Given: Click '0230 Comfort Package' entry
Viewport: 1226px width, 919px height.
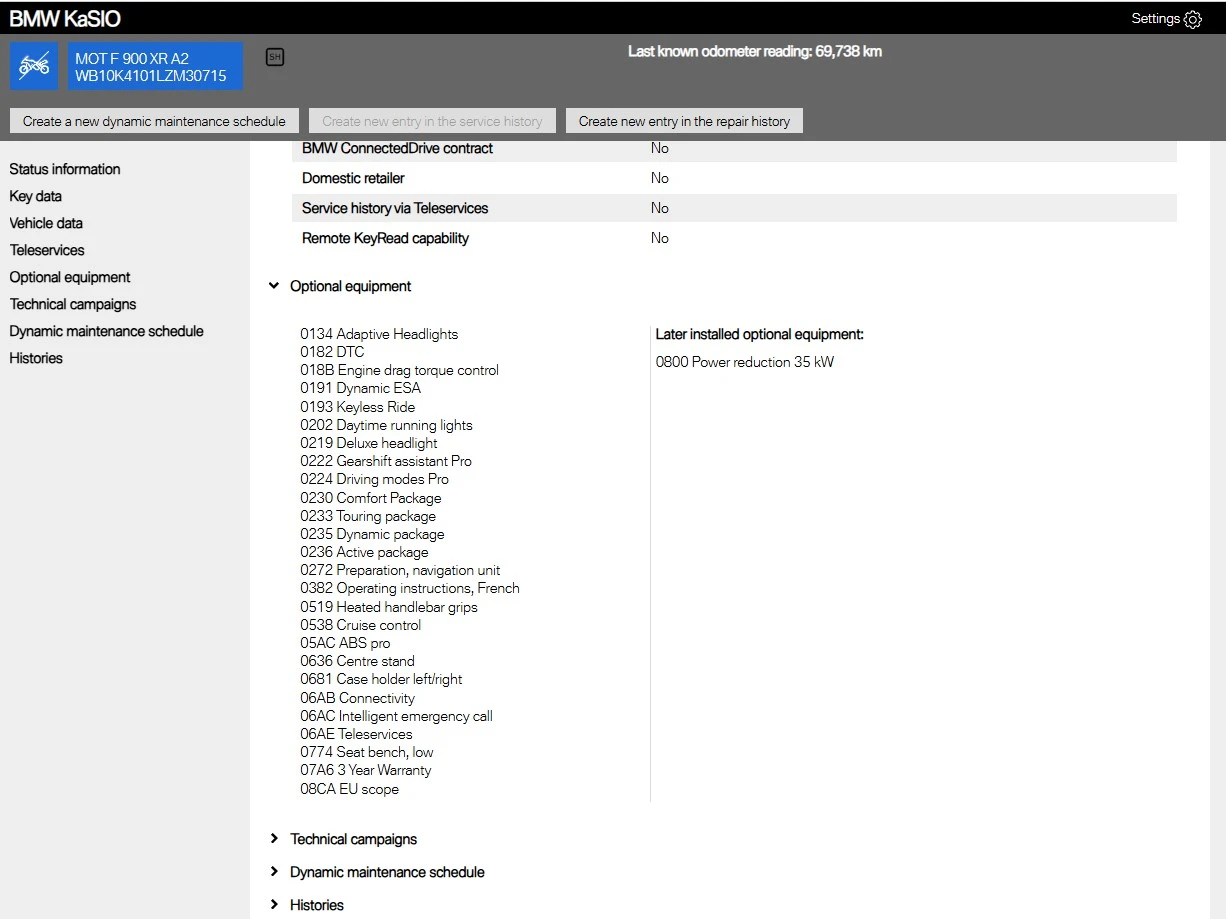Looking at the screenshot, I should tap(371, 498).
